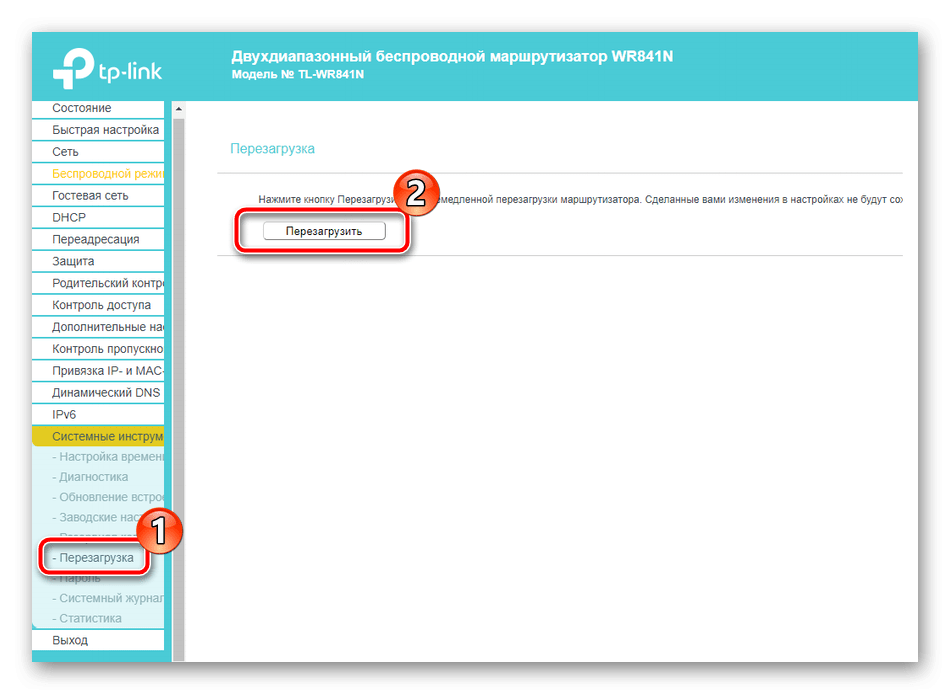Image resolution: width=950 pixels, height=694 pixels.
Task: Open Быстрая настройка in the sidebar
Action: click(x=105, y=130)
